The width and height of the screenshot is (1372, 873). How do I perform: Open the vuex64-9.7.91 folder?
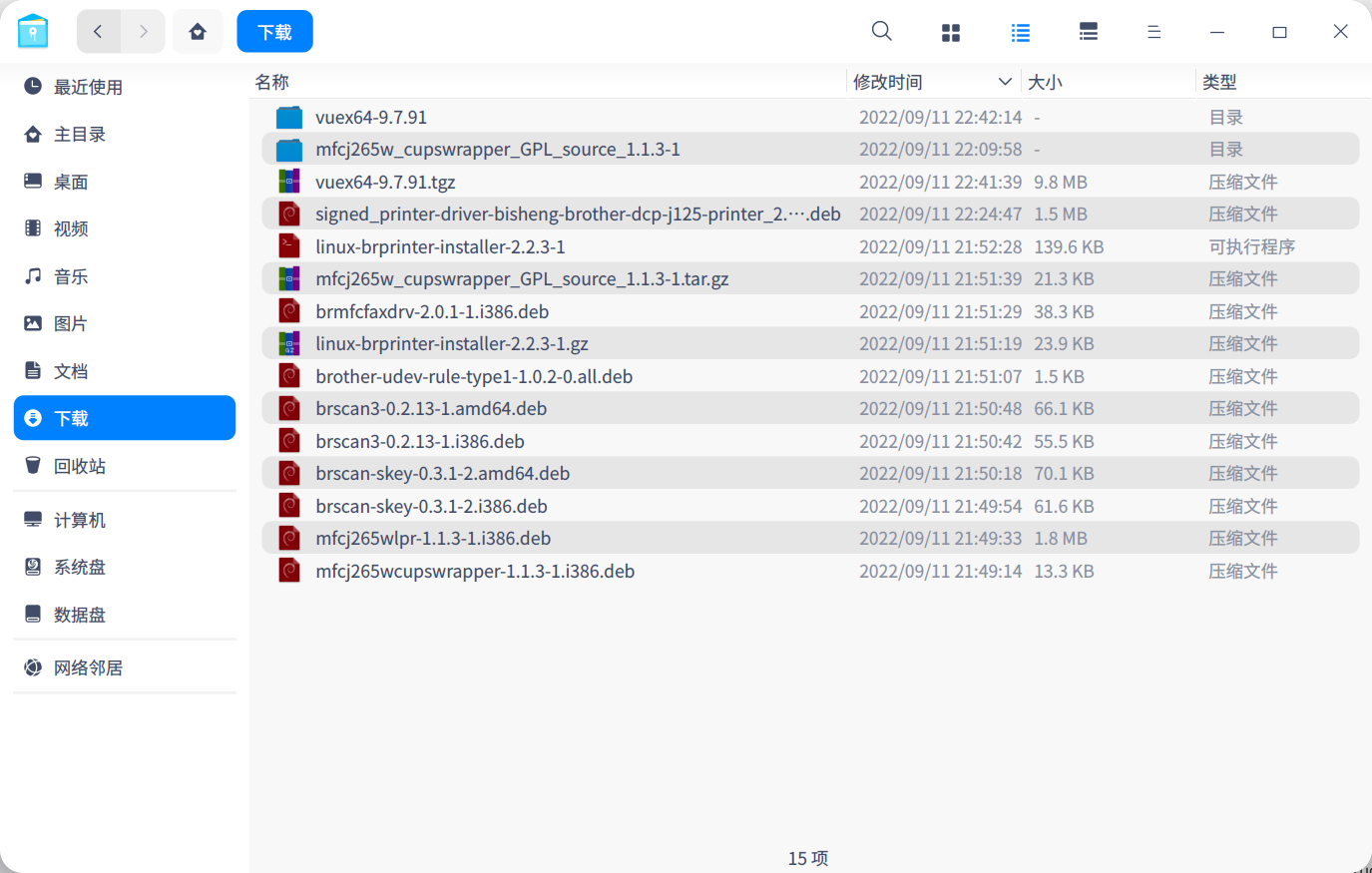[x=369, y=117]
